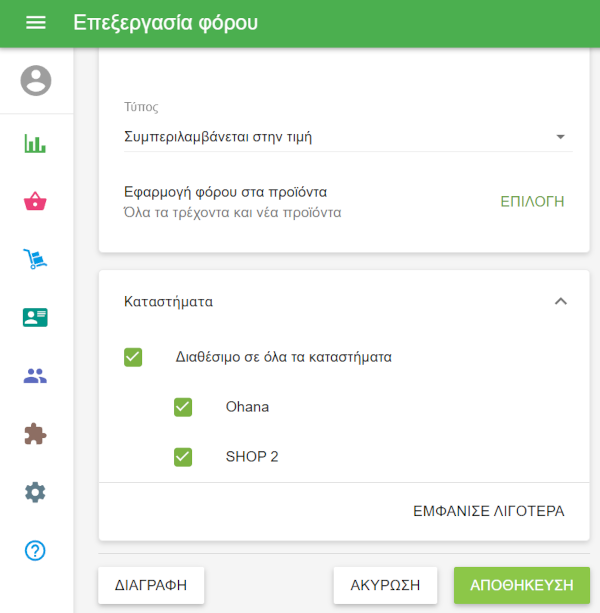600x613 pixels.
Task: Open the integrations puzzle piece icon
Action: pyautogui.click(x=36, y=434)
